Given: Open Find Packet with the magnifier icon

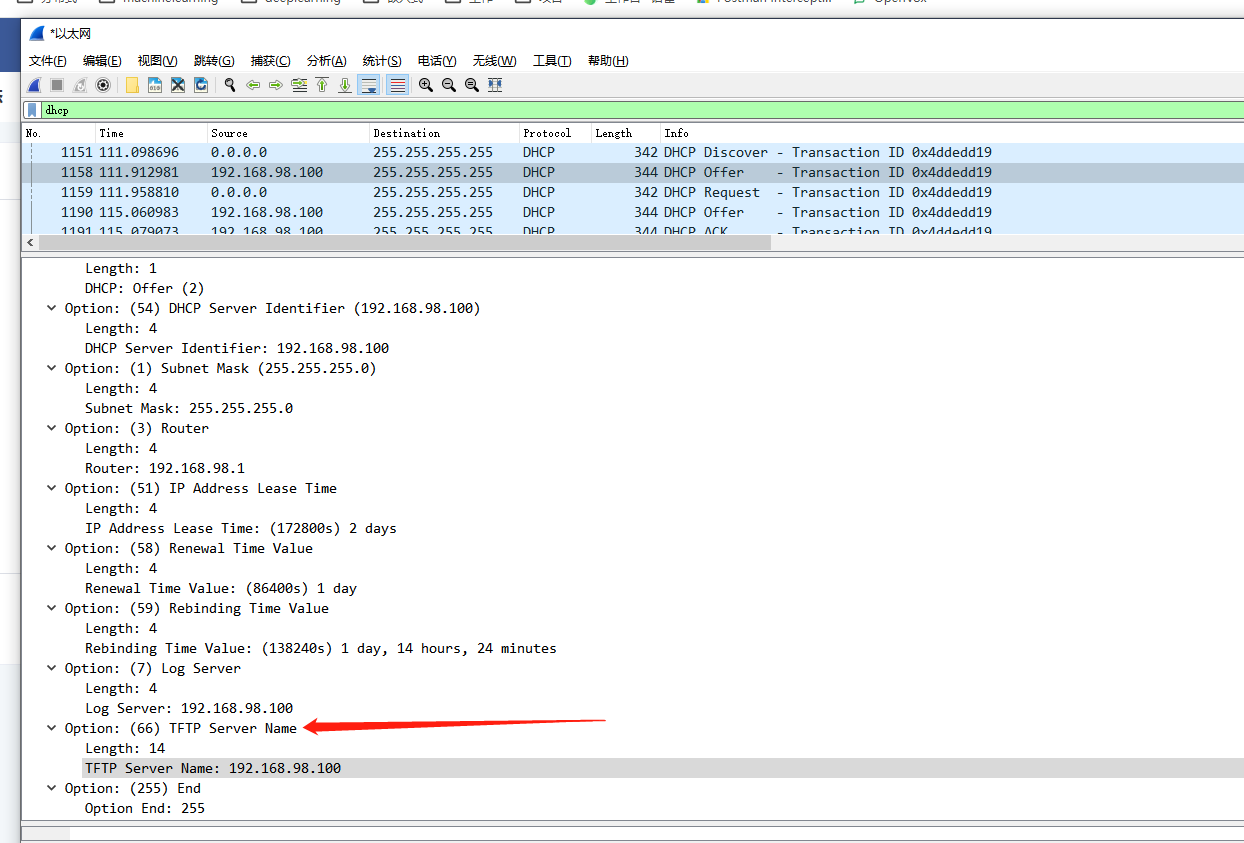Looking at the screenshot, I should [230, 85].
